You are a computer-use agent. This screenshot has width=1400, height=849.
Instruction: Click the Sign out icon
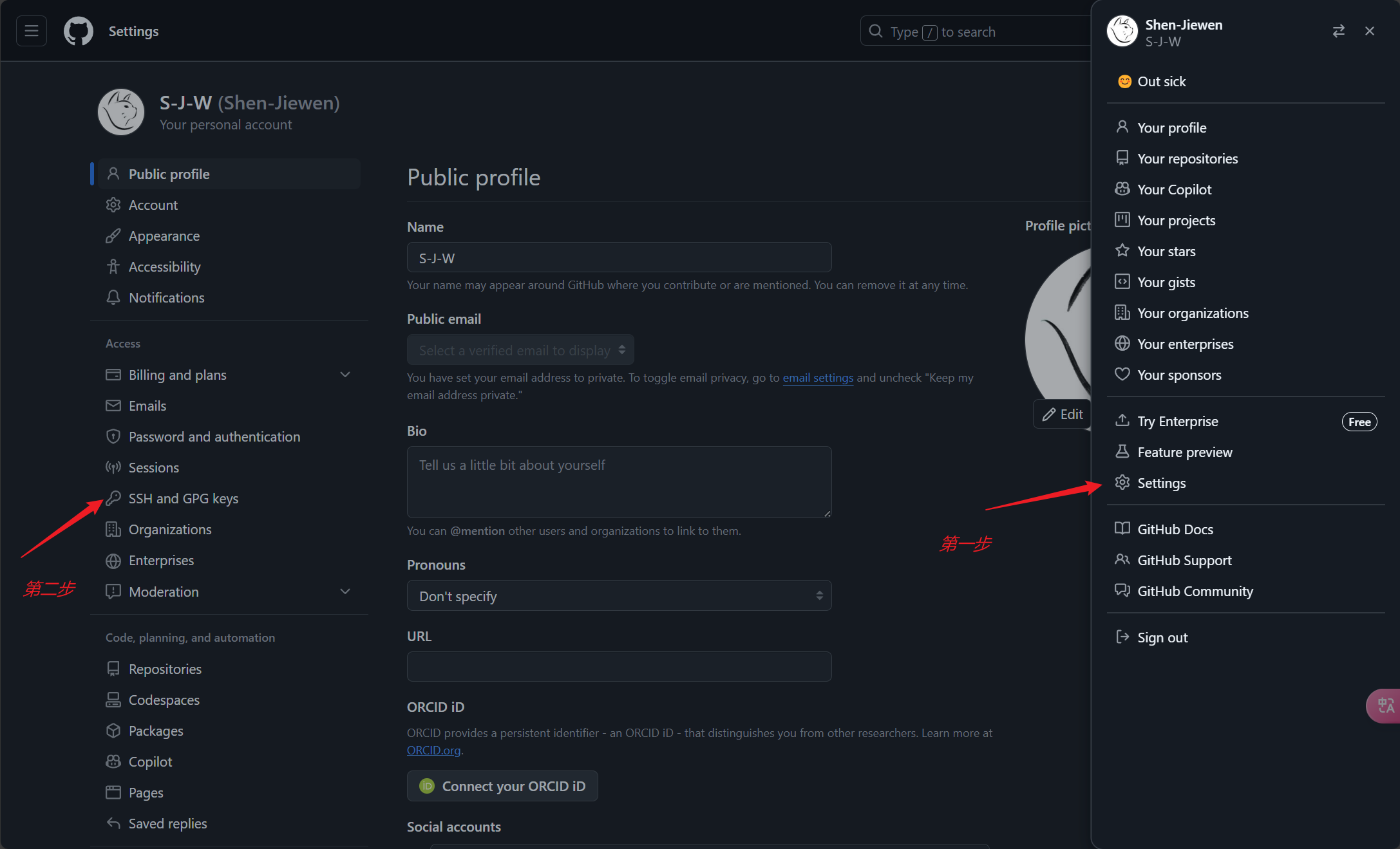[x=1122, y=637]
